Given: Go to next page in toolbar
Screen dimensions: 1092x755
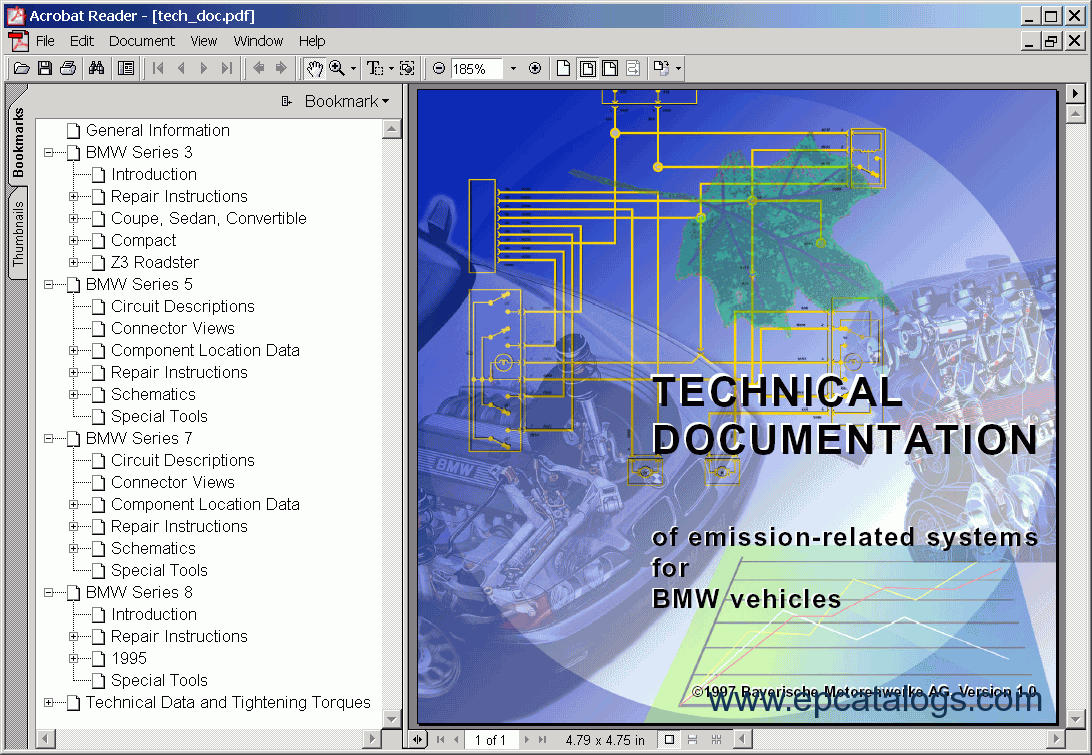Looking at the screenshot, I should pyautogui.click(x=203, y=68).
